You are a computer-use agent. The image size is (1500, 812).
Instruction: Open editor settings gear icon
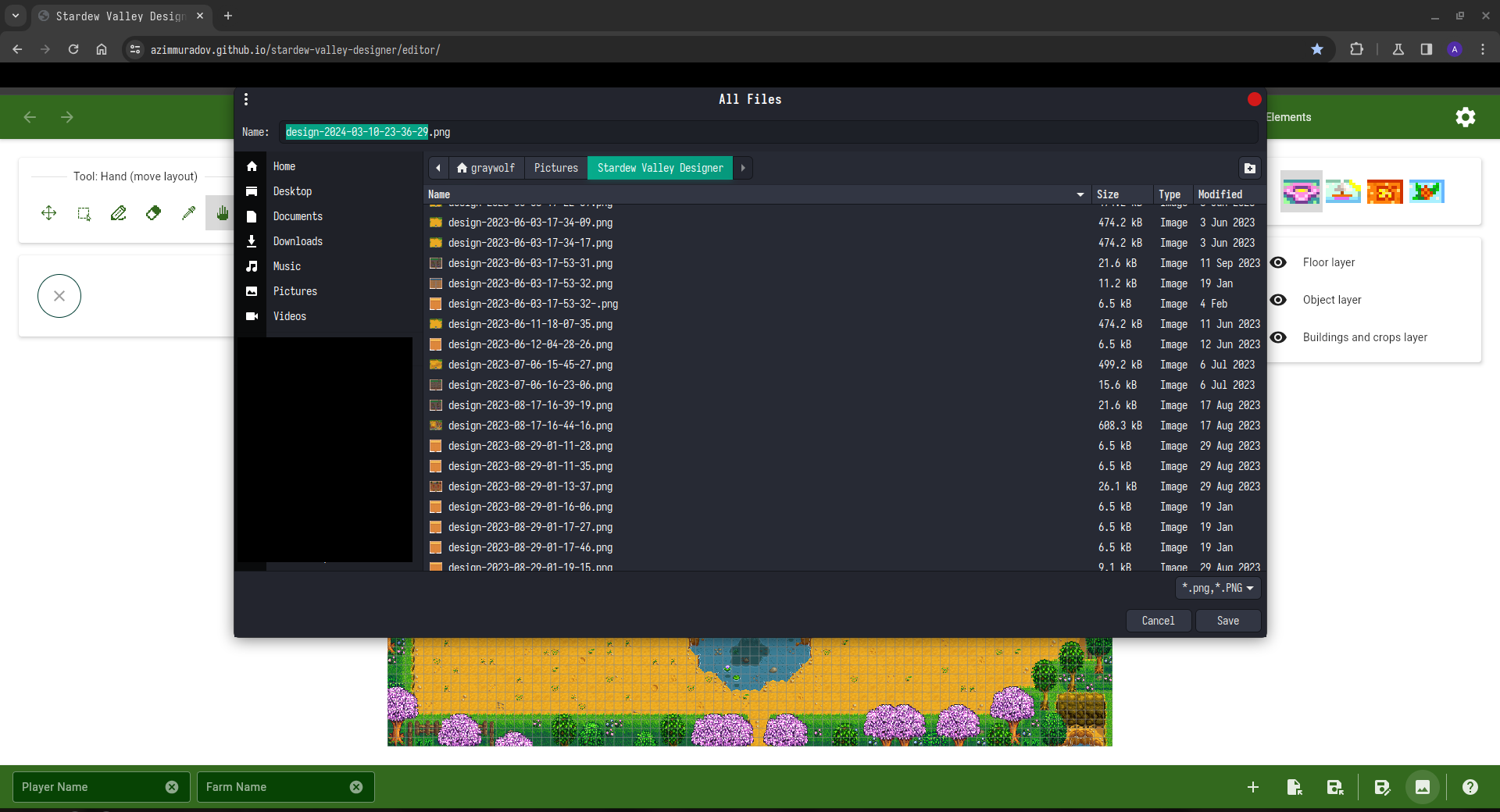1466,117
